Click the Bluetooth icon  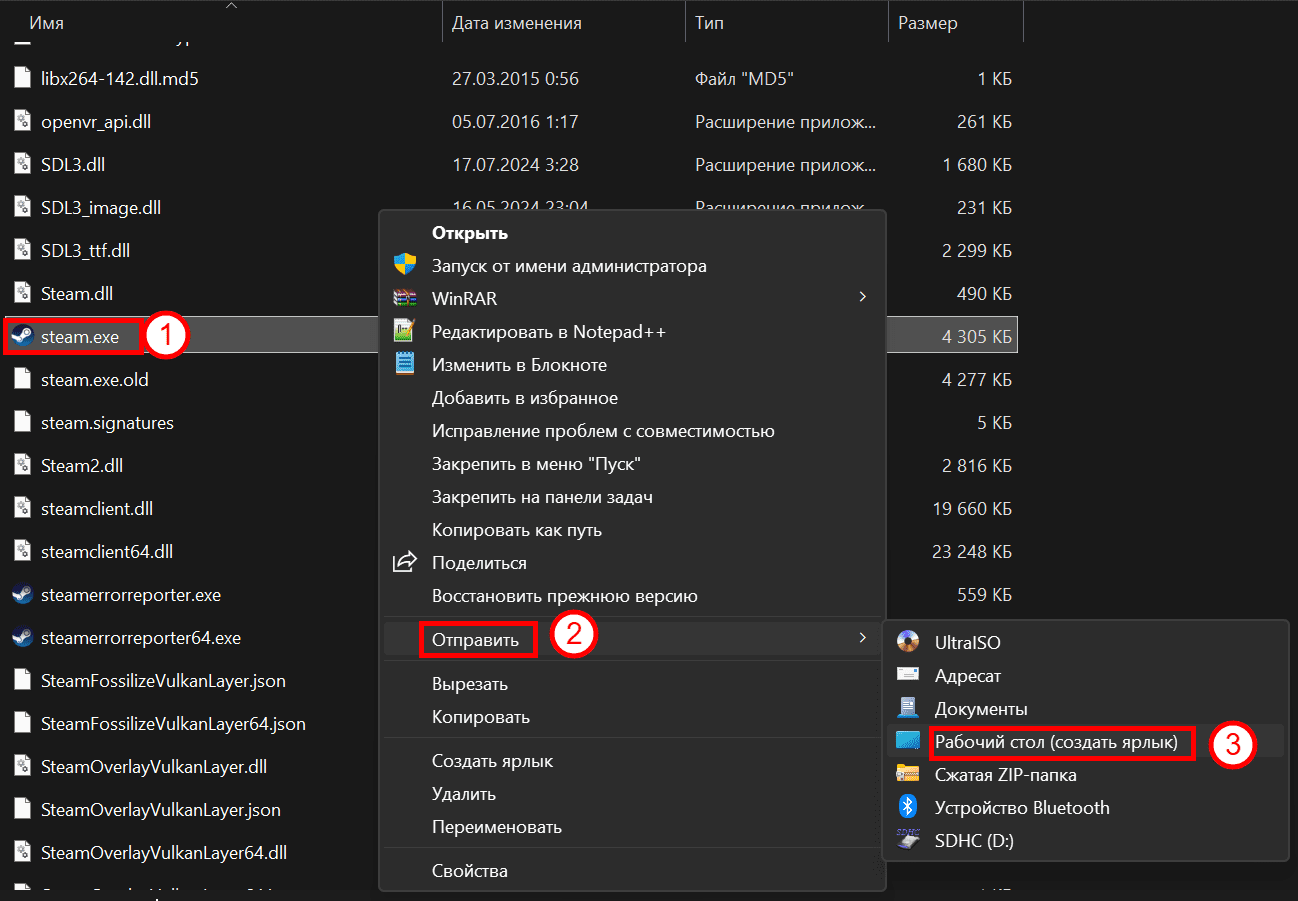908,807
